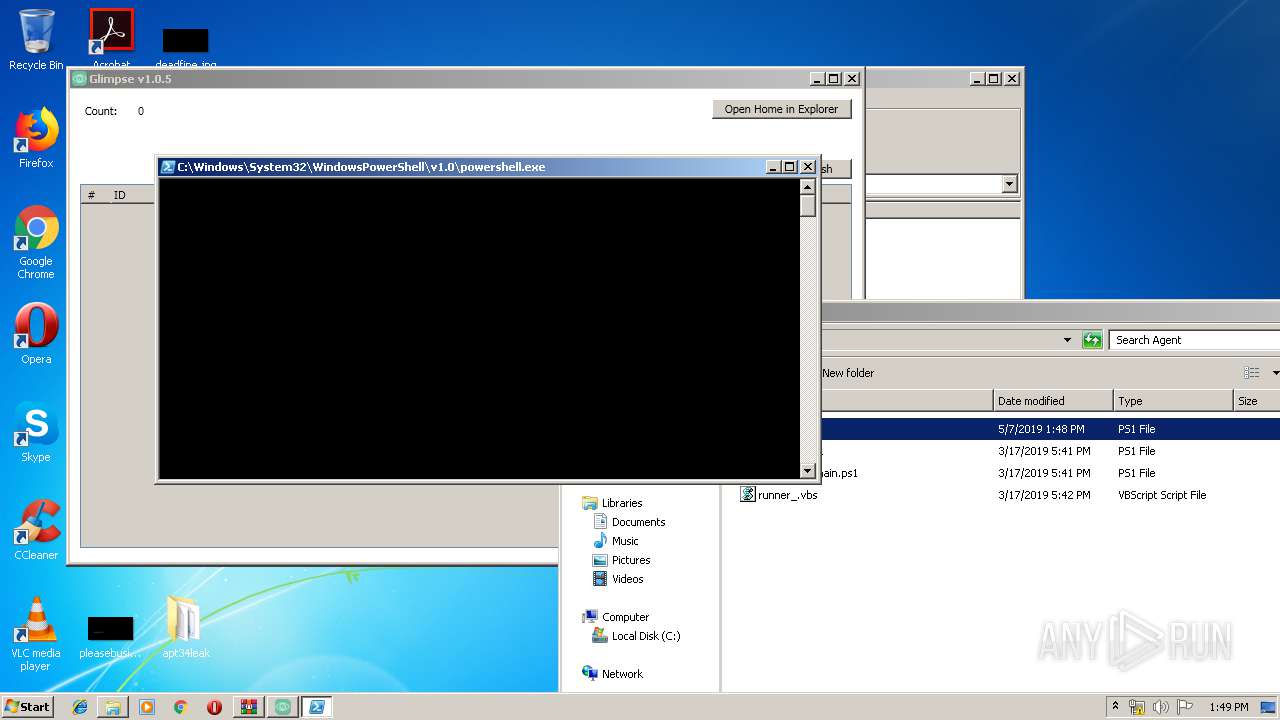Sort files by Type column
The image size is (1280, 720).
coord(1174,401)
